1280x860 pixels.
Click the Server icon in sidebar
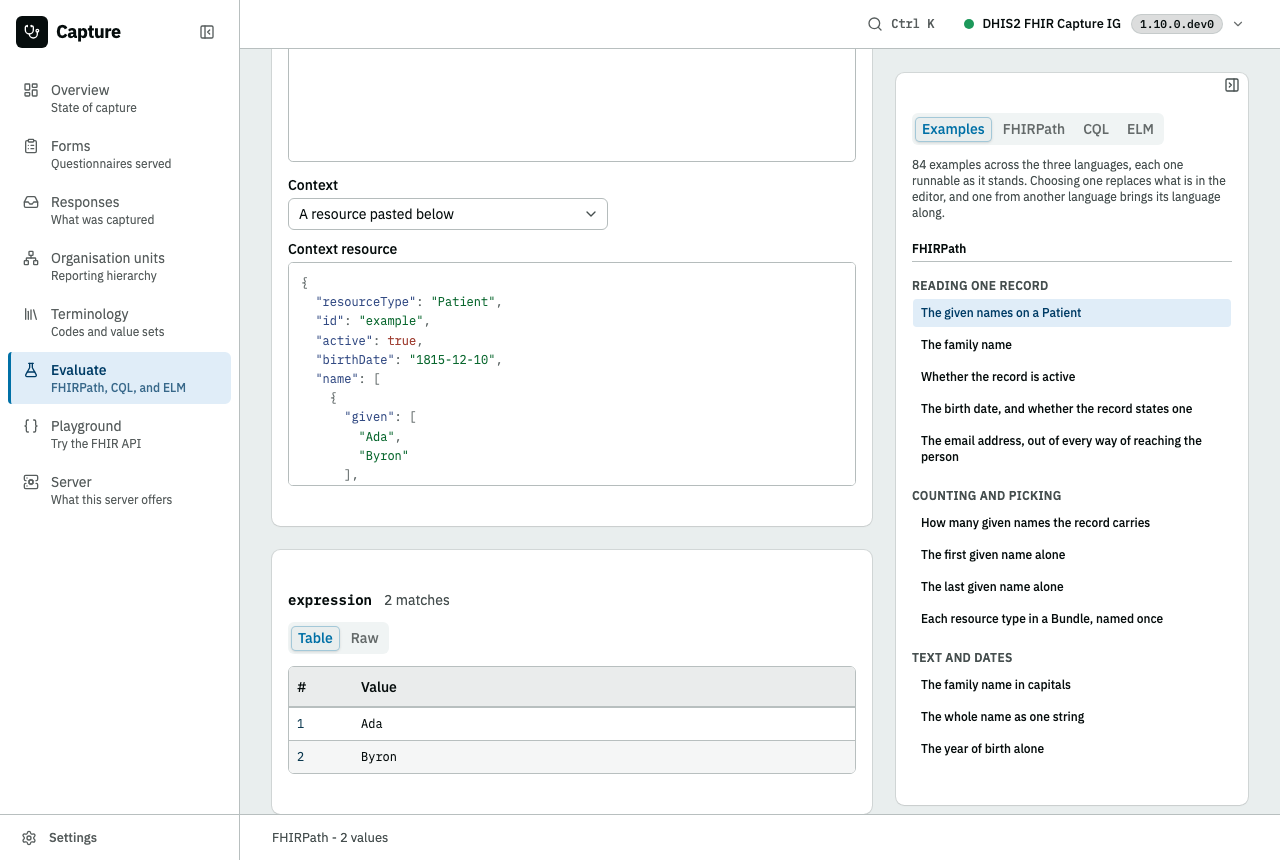[31, 482]
